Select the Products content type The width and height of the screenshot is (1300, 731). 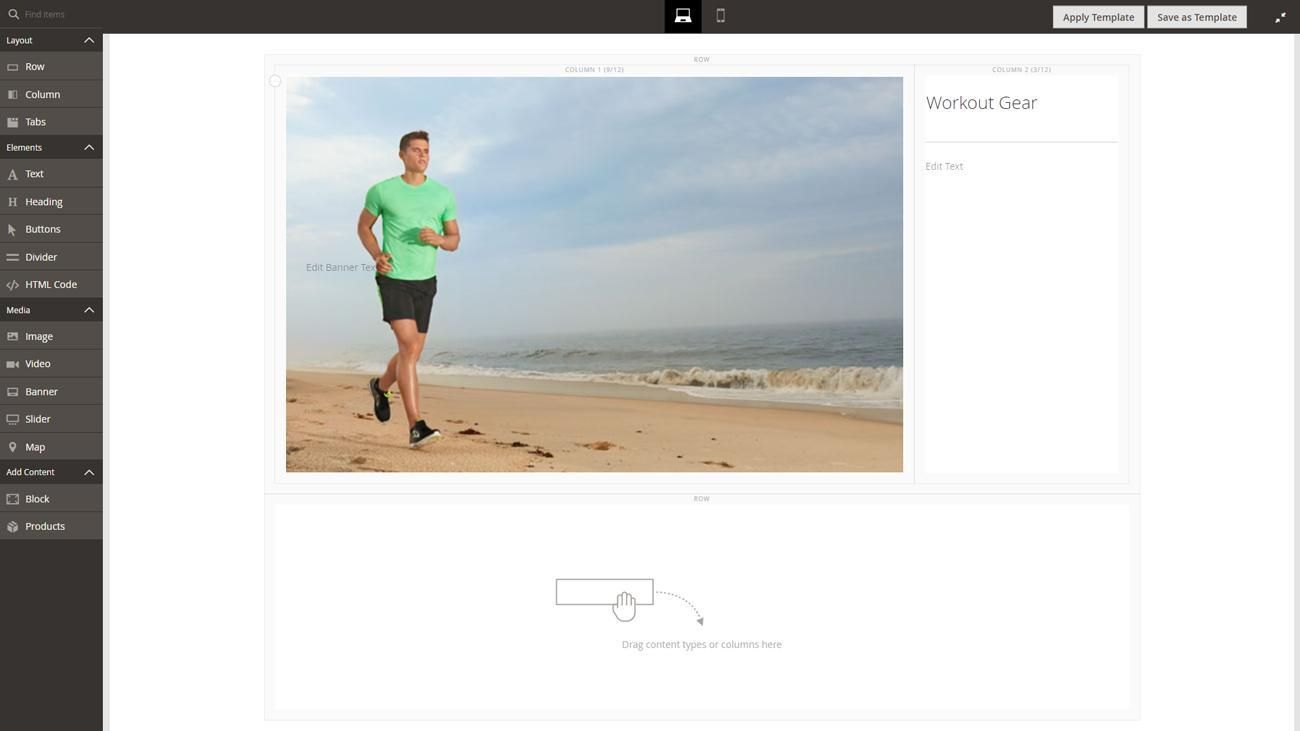[44, 526]
